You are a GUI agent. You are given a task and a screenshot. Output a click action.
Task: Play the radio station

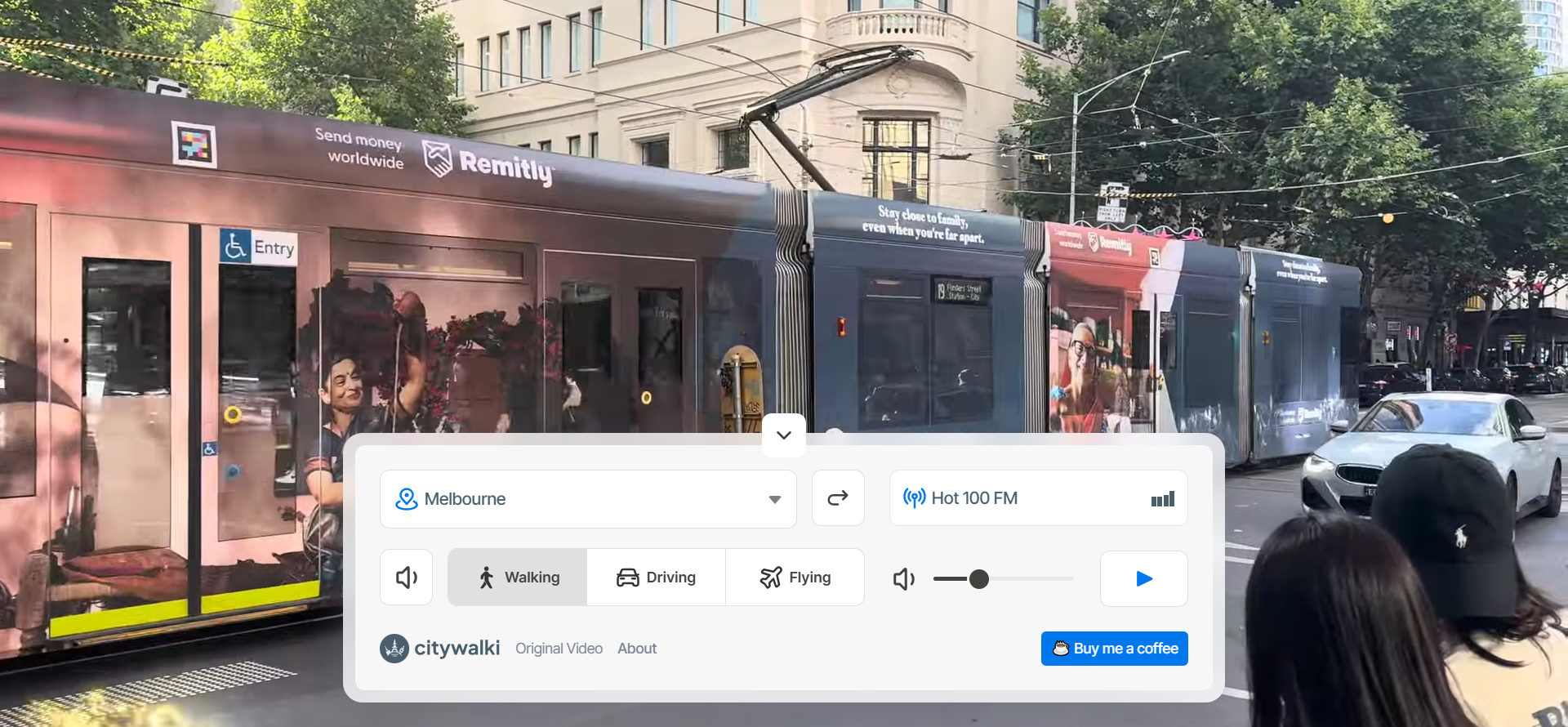pyautogui.click(x=1144, y=578)
